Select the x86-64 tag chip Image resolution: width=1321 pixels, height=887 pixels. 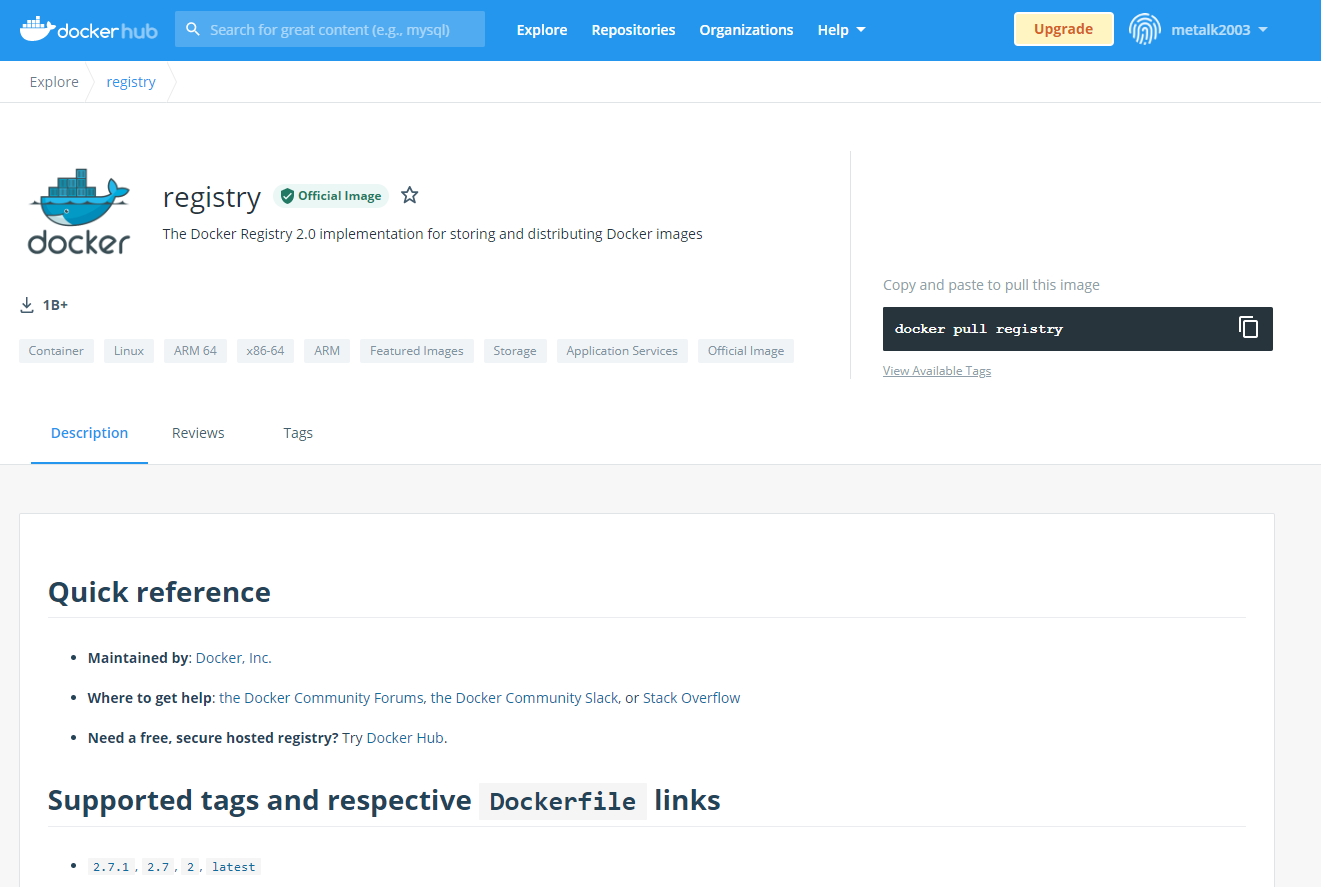click(266, 351)
